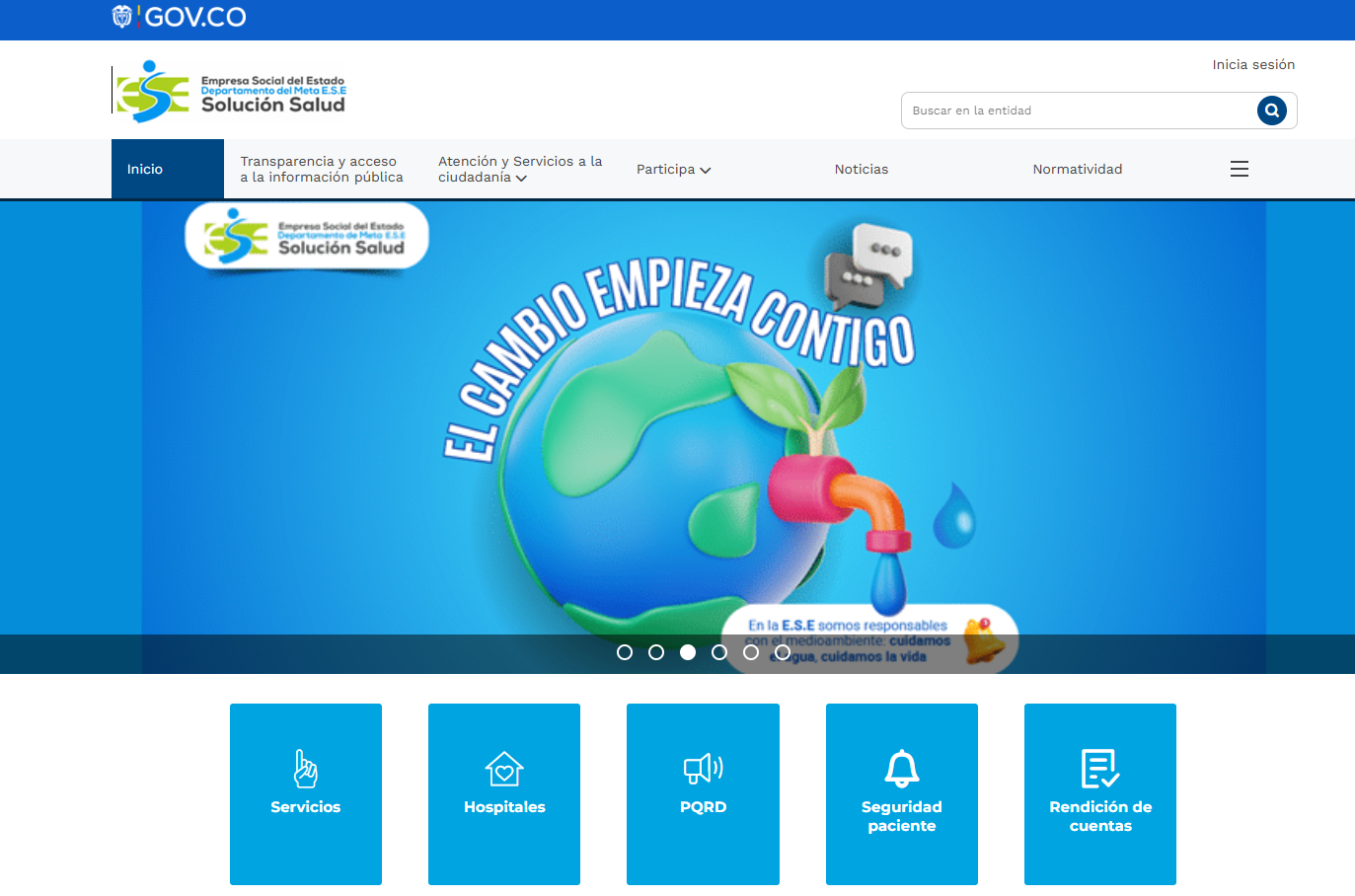Click the Hospitales house icon
Image resolution: width=1355 pixels, height=896 pixels.
[504, 769]
